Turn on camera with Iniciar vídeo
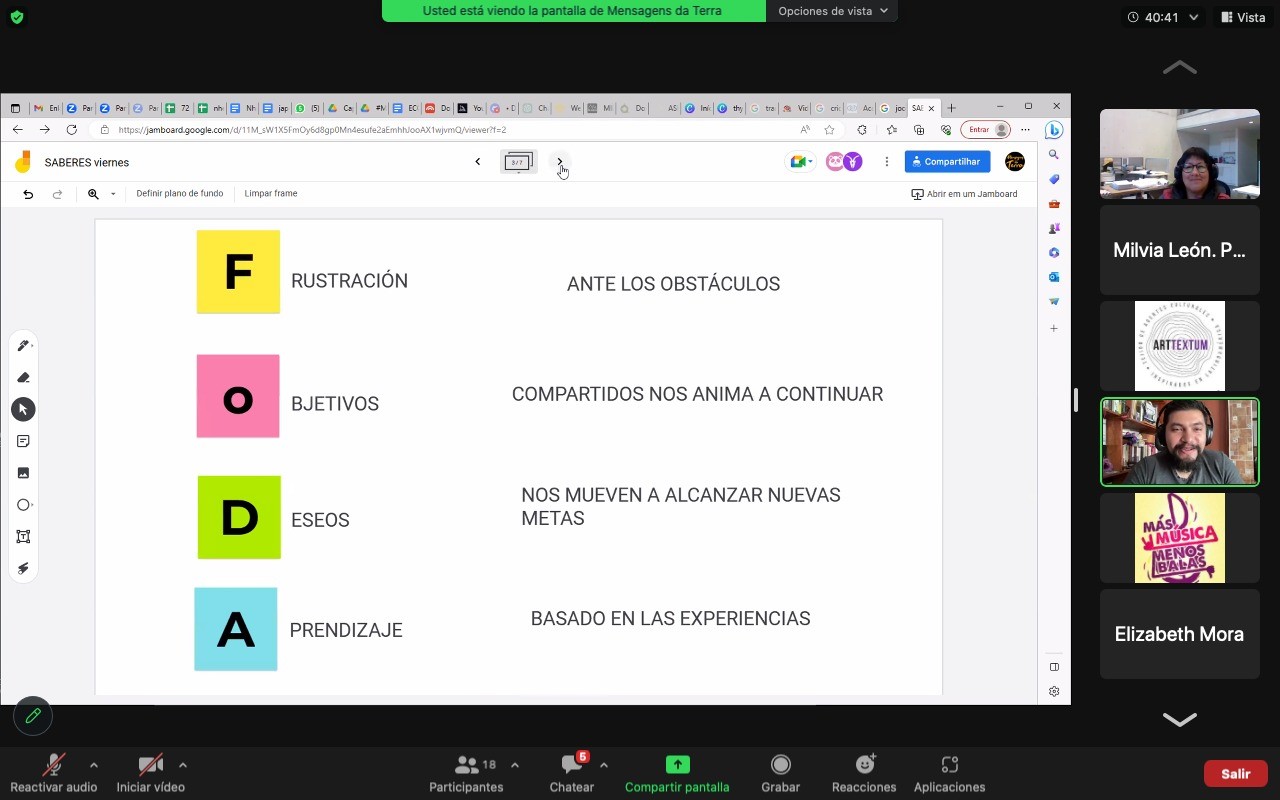 pyautogui.click(x=150, y=765)
